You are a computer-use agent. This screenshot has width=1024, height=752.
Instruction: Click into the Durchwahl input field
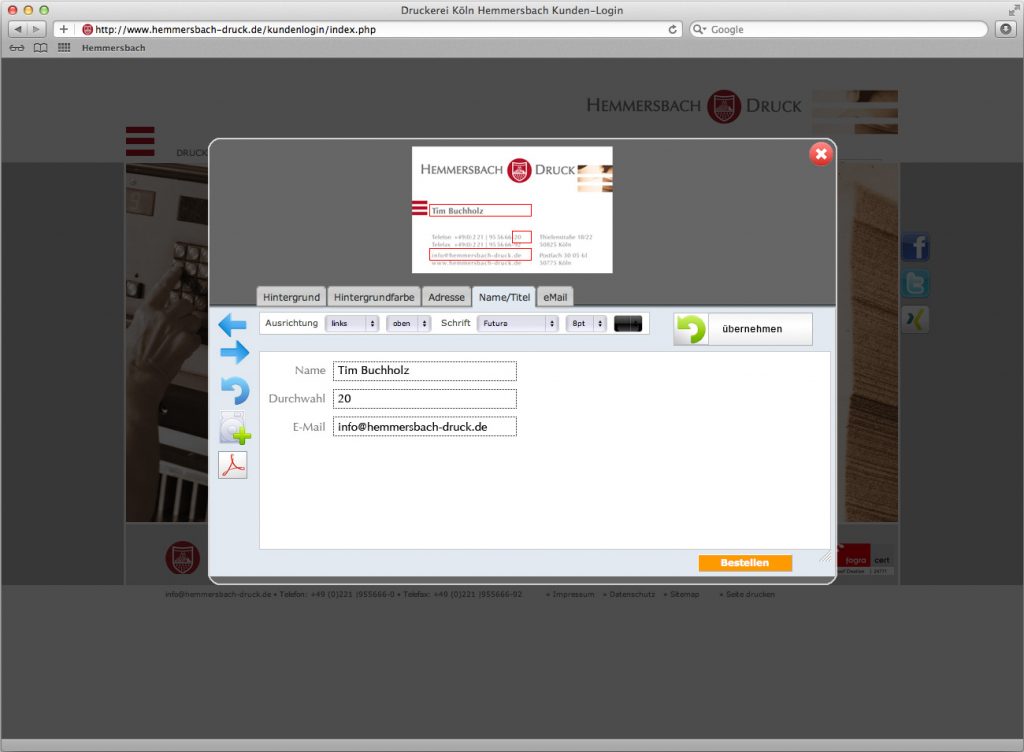click(x=424, y=398)
